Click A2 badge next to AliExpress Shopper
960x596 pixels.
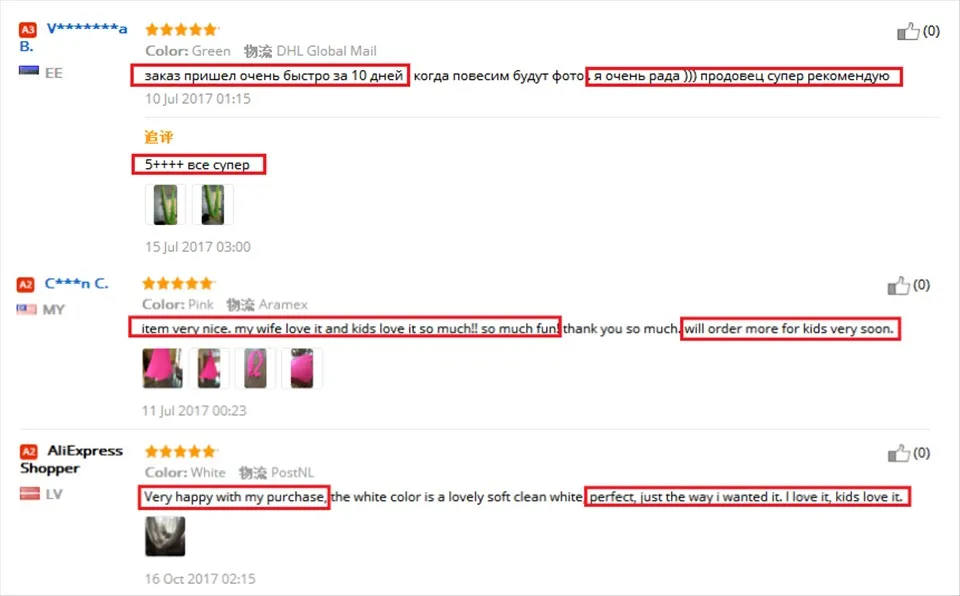(x=28, y=451)
